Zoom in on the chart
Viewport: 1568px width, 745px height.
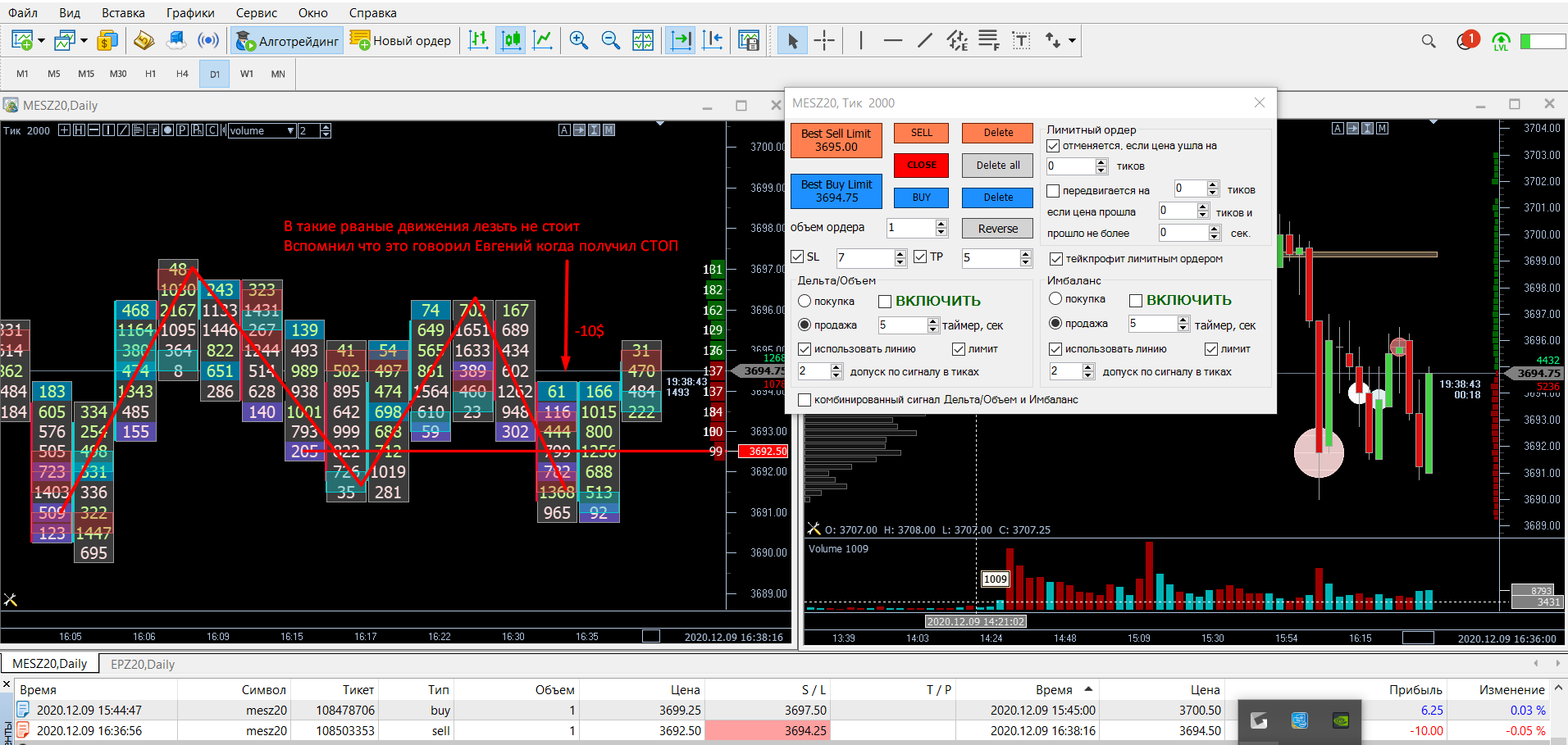coord(578,40)
